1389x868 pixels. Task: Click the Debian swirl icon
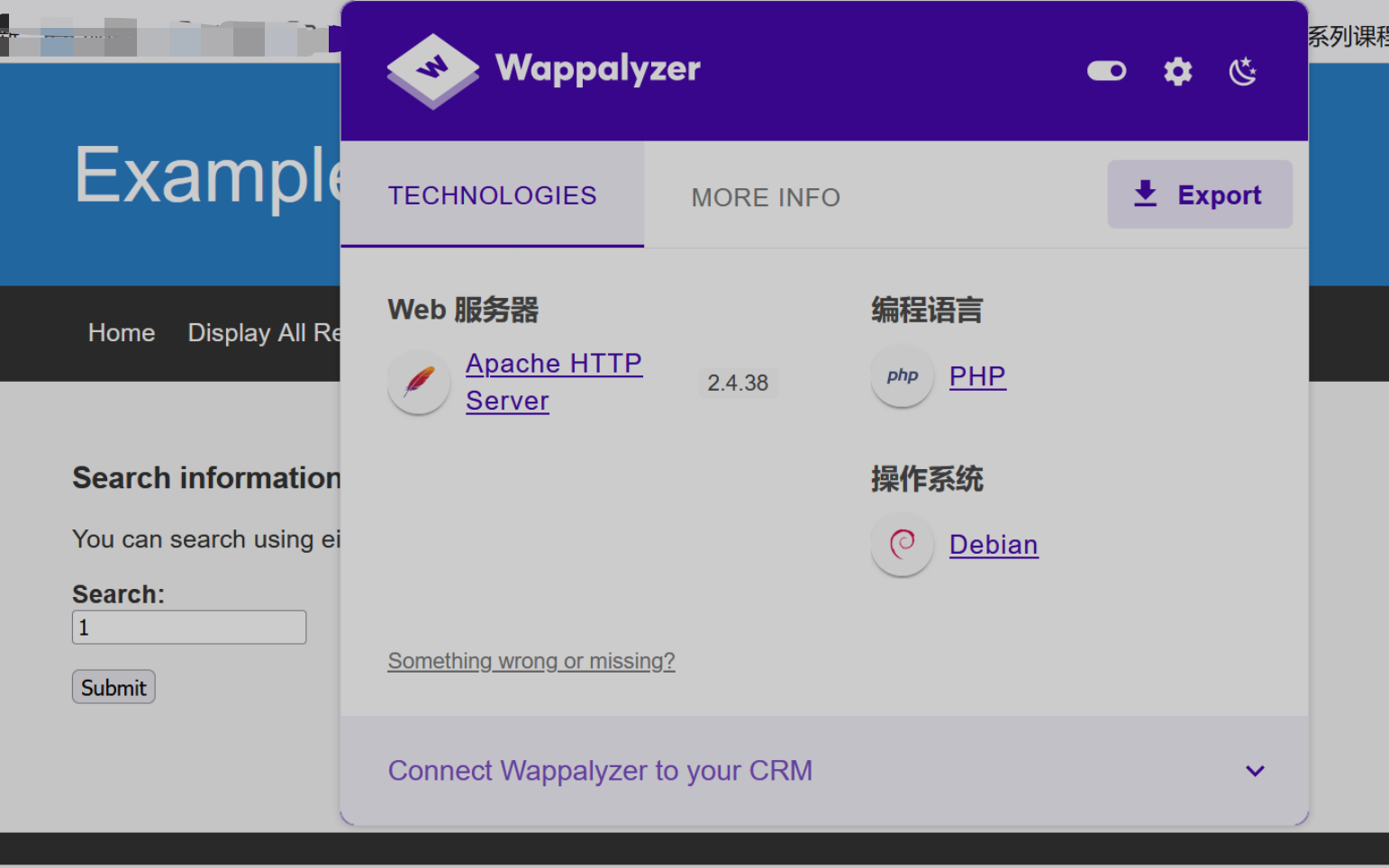[902, 545]
